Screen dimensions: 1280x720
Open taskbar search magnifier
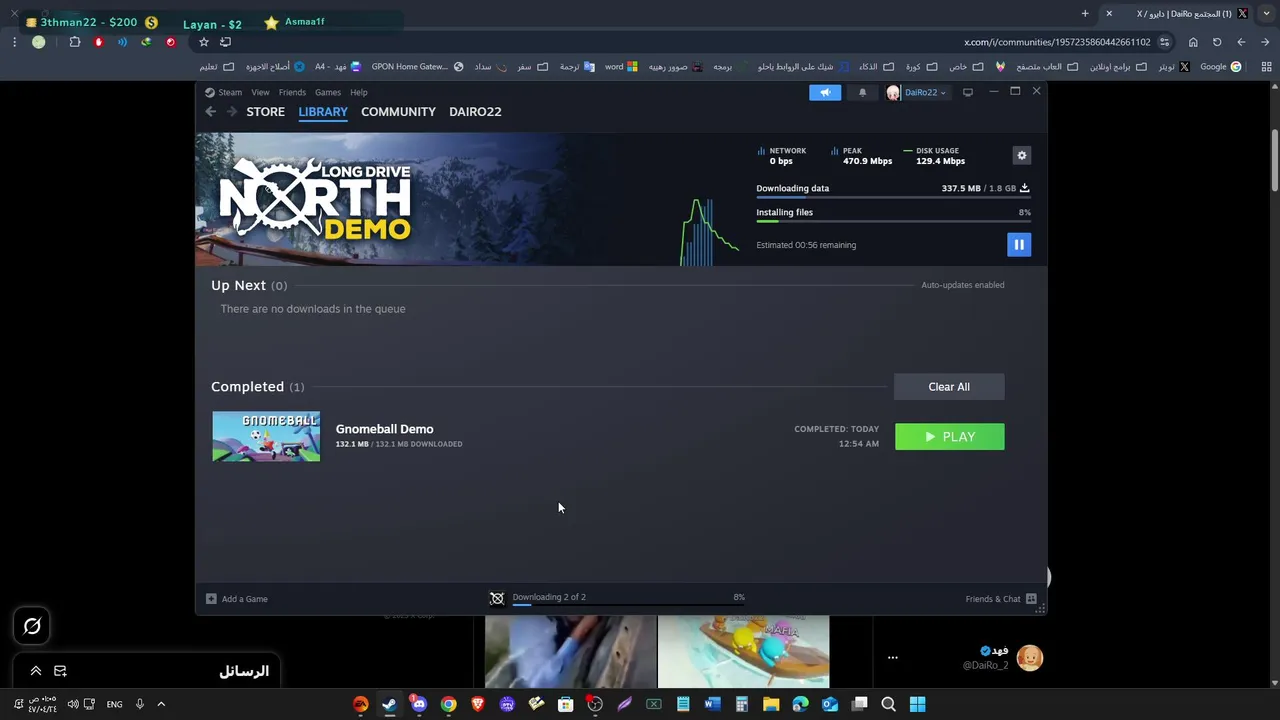click(888, 704)
